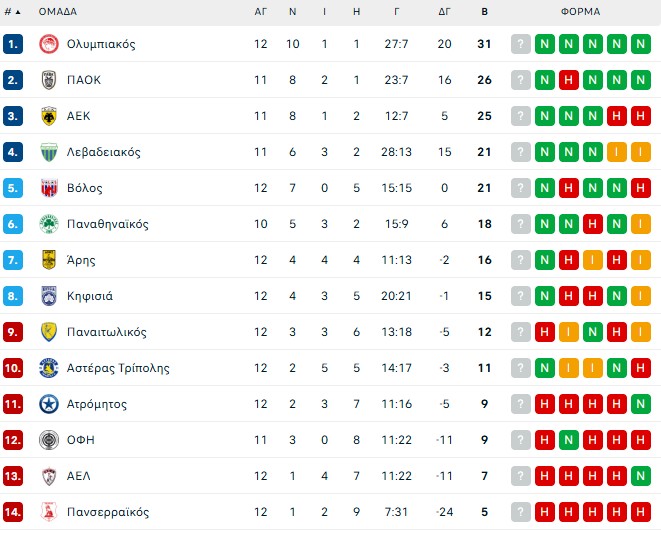Click the Ατρόμητος blue star logo

[48, 404]
